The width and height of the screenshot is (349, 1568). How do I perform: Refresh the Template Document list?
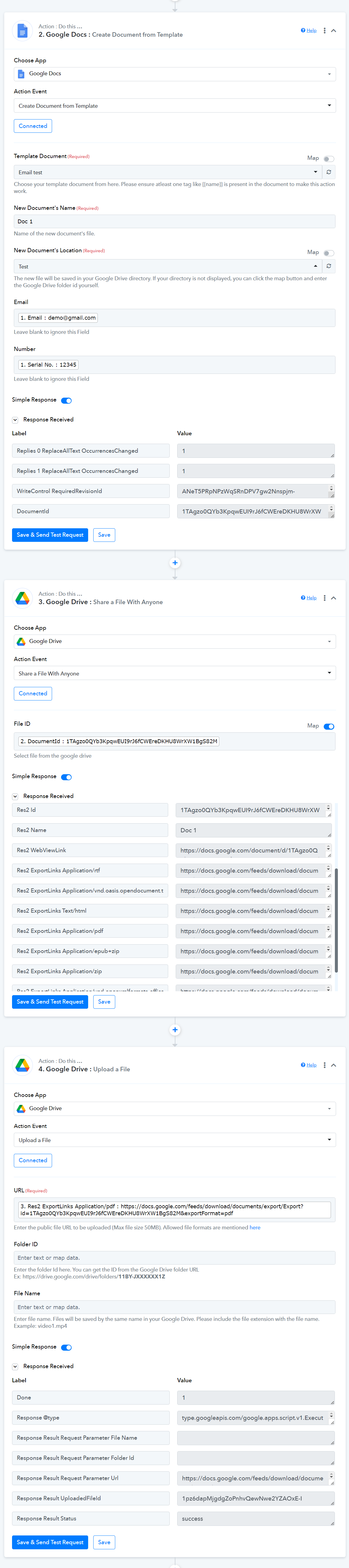[x=329, y=172]
